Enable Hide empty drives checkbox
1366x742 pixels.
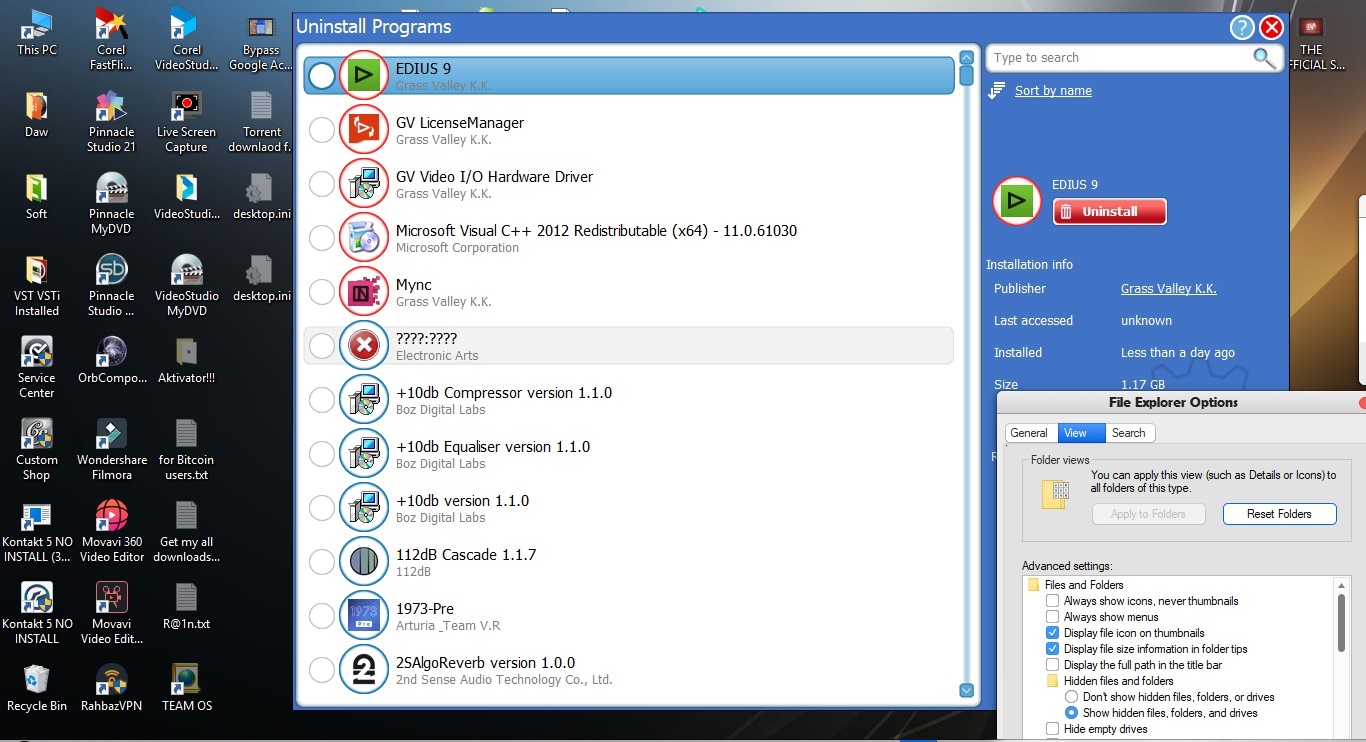coord(1052,729)
